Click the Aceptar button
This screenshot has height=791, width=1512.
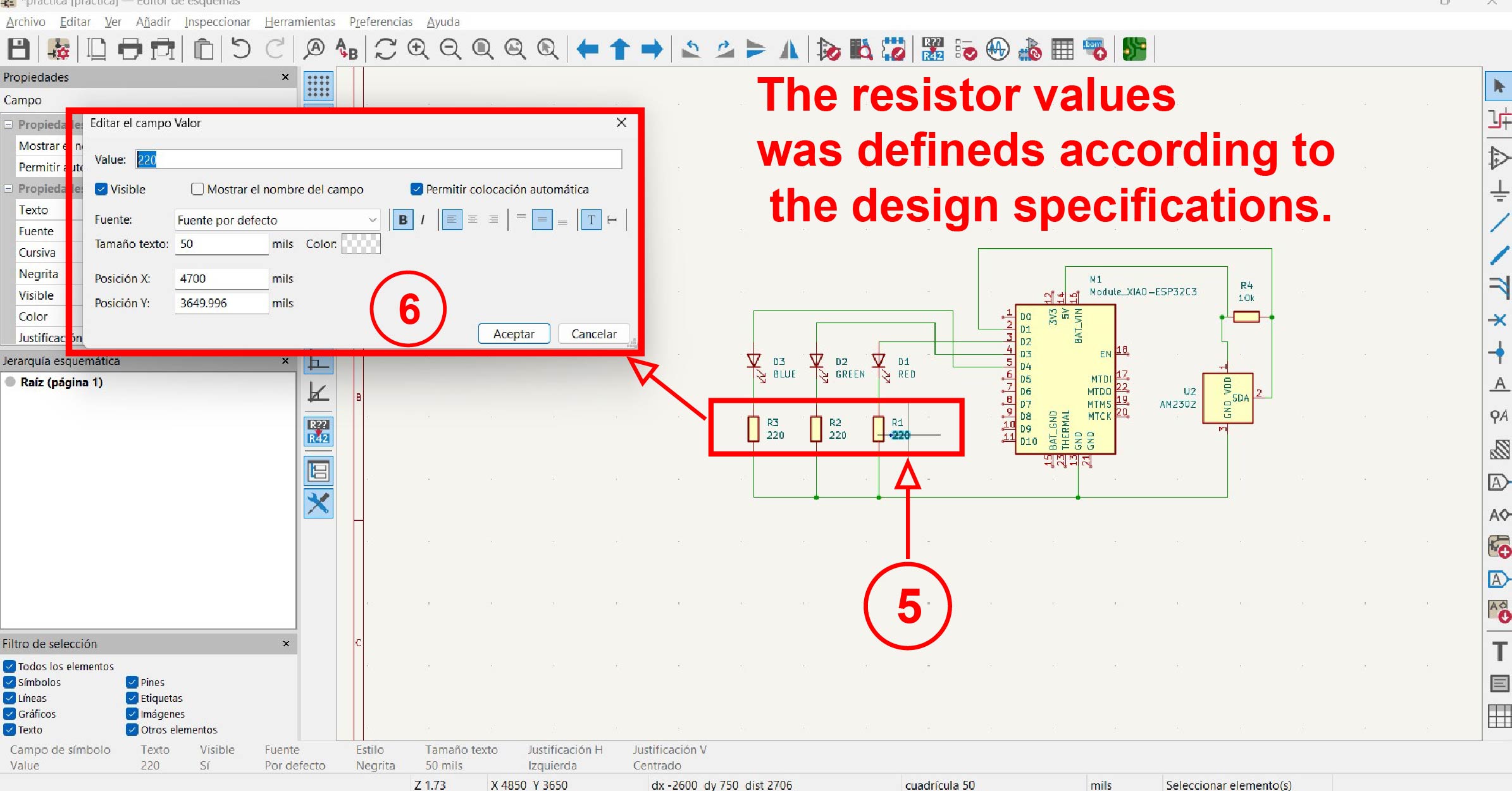point(514,334)
